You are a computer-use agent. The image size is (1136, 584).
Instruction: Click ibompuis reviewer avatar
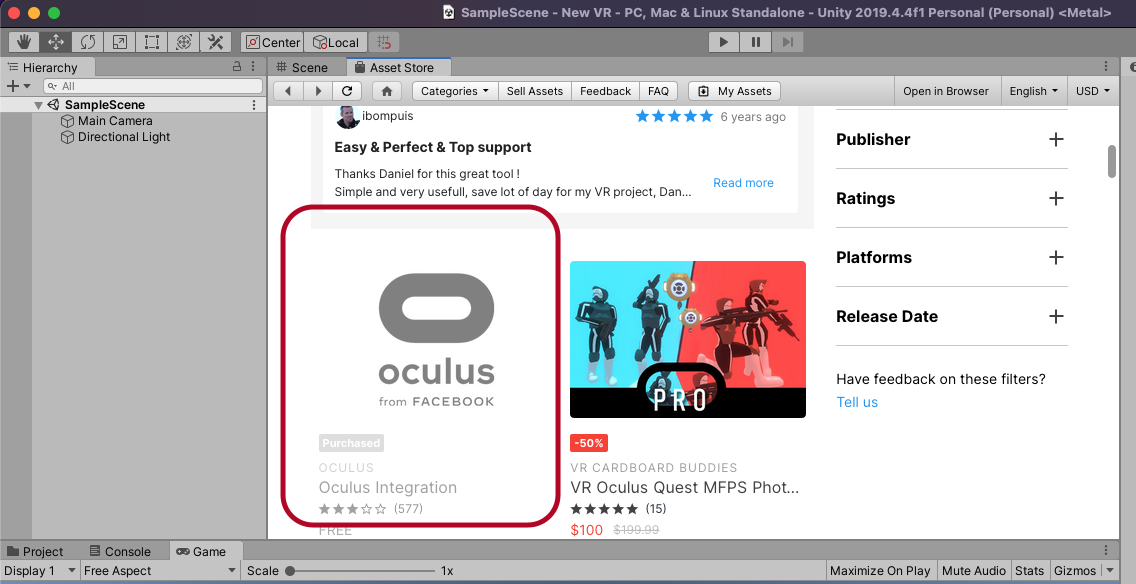point(348,117)
